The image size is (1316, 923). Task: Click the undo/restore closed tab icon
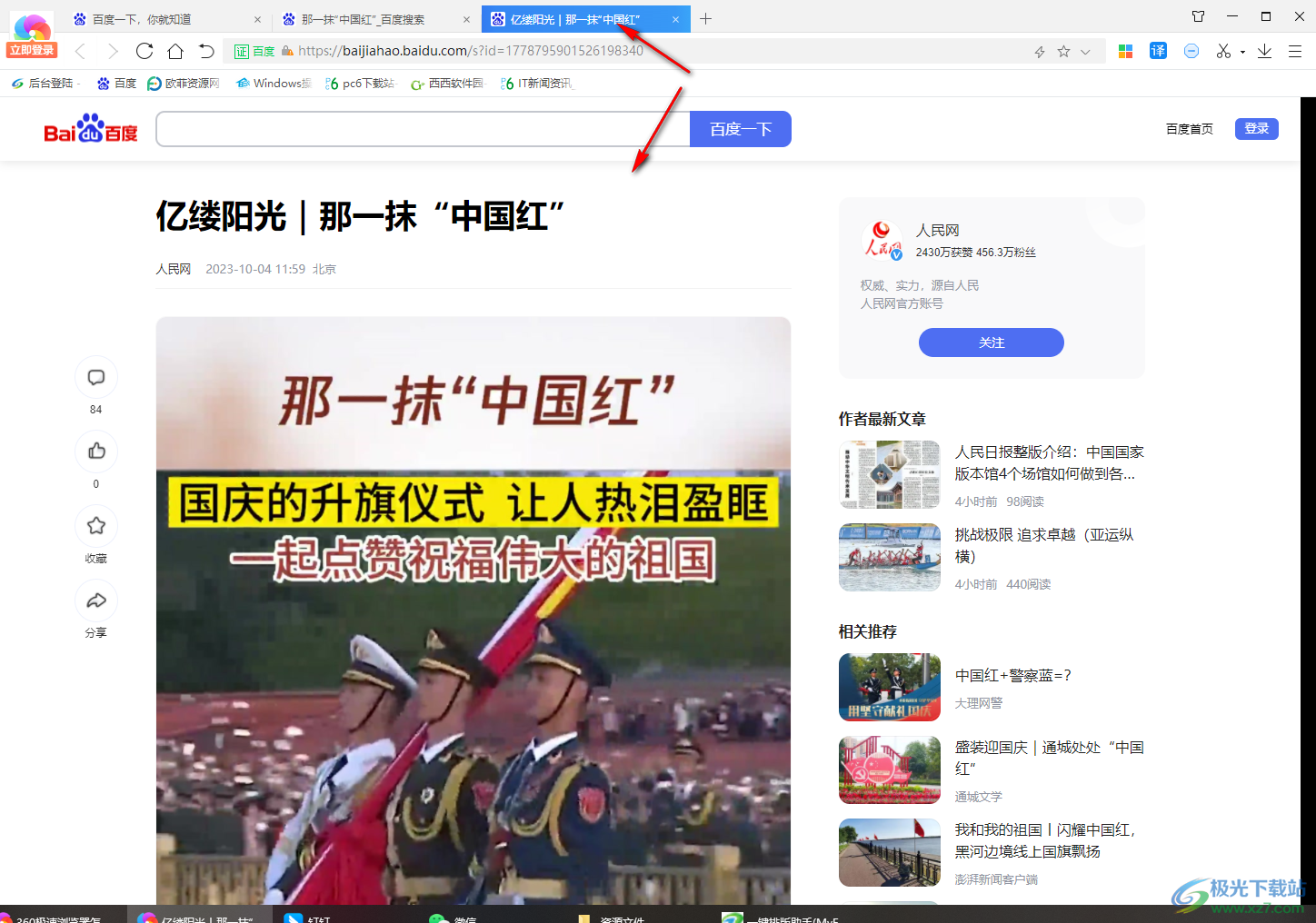206,51
